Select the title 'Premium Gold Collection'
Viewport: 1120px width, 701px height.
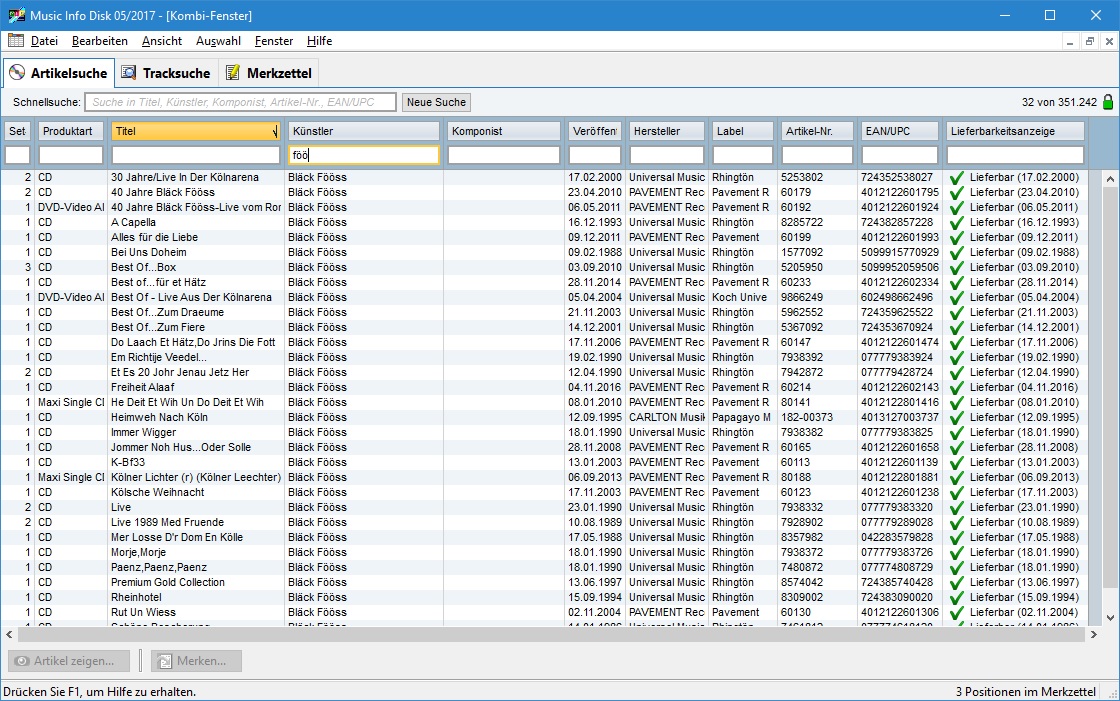168,582
